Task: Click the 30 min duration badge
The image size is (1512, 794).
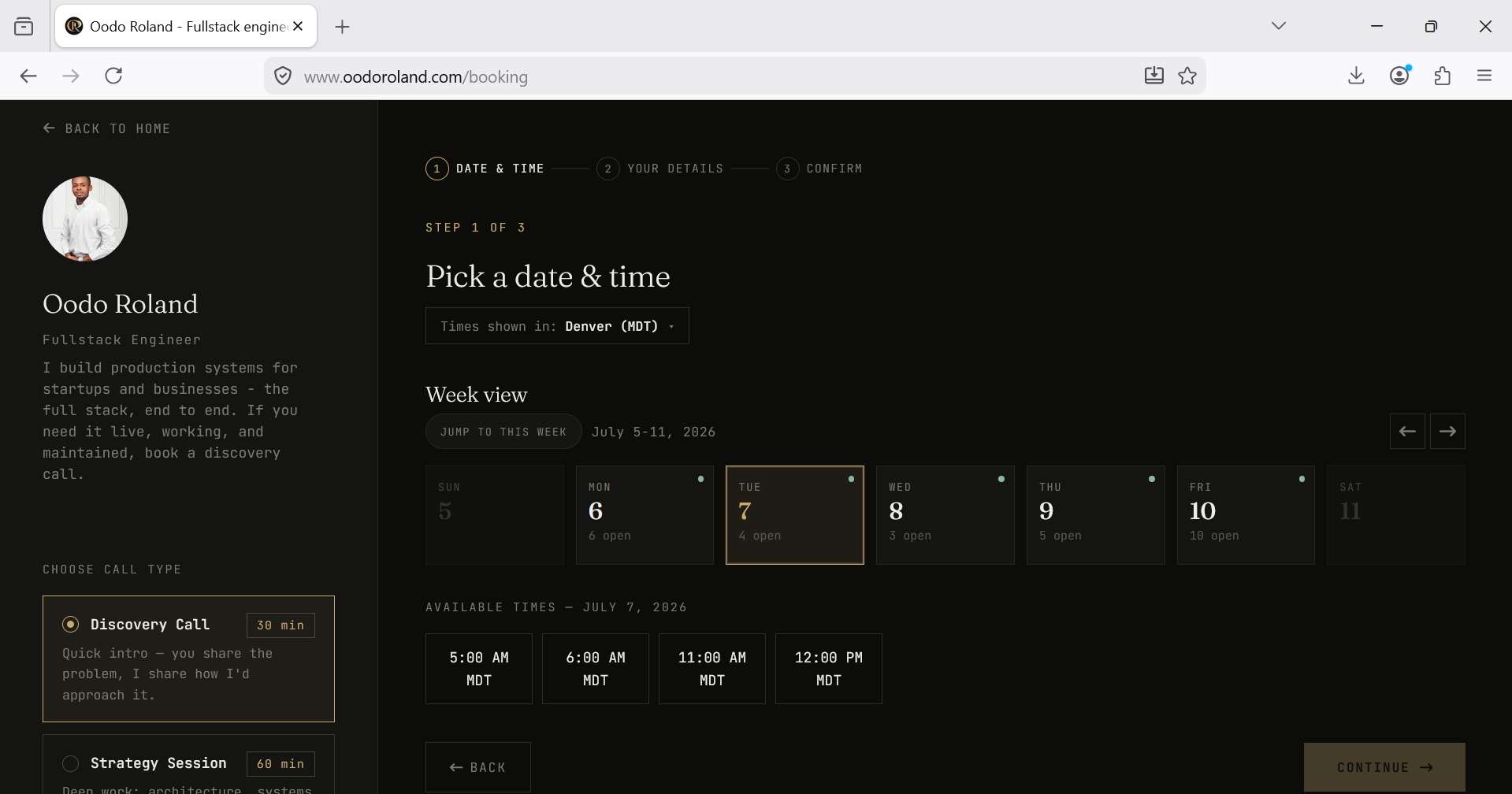Action: (280, 625)
